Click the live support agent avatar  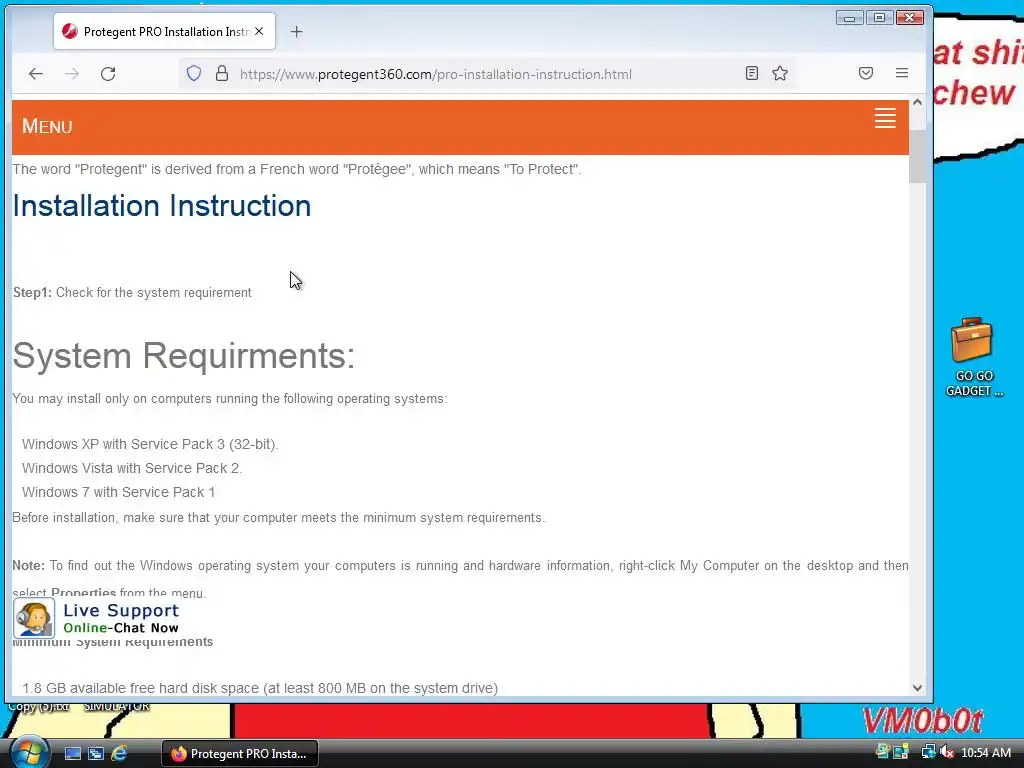tap(33, 618)
